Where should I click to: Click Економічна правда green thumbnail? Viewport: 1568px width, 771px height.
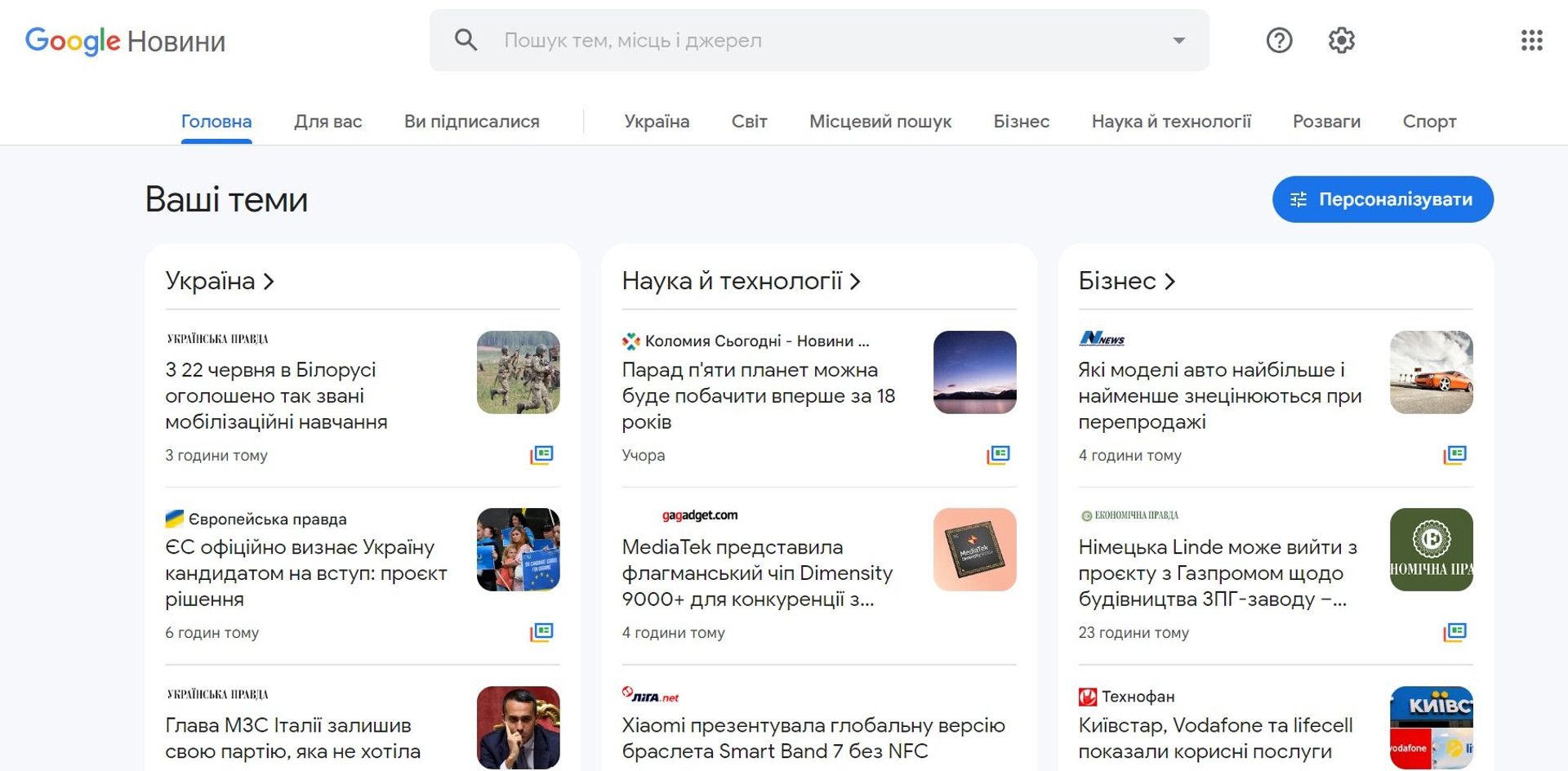(x=1432, y=550)
